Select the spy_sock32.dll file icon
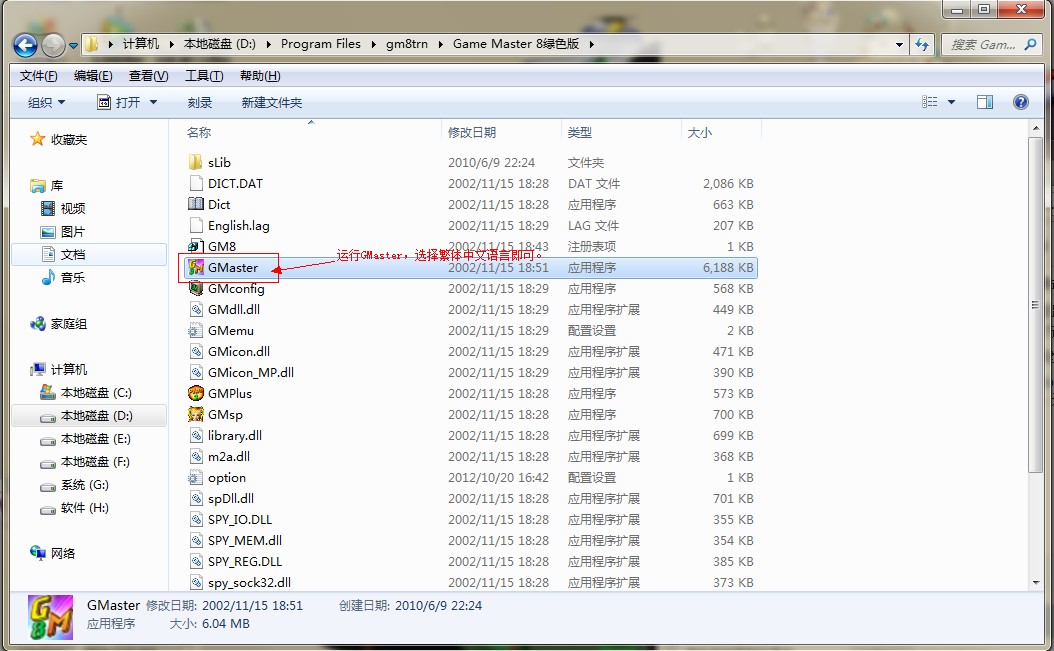Viewport: 1054px width, 651px height. pyautogui.click(x=196, y=582)
